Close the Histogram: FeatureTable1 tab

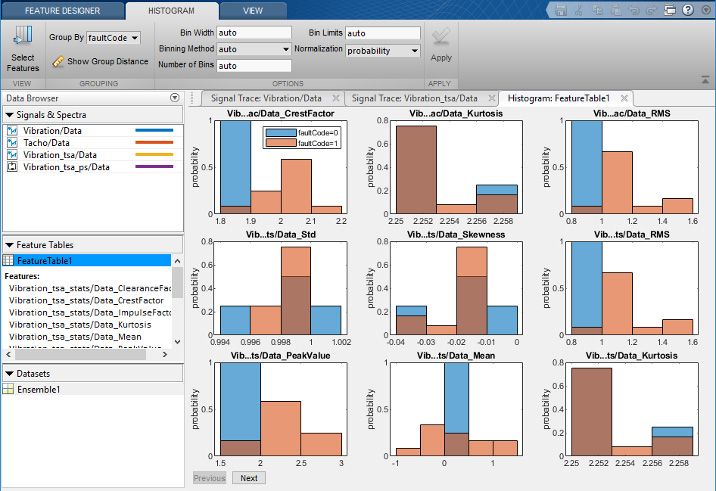624,98
